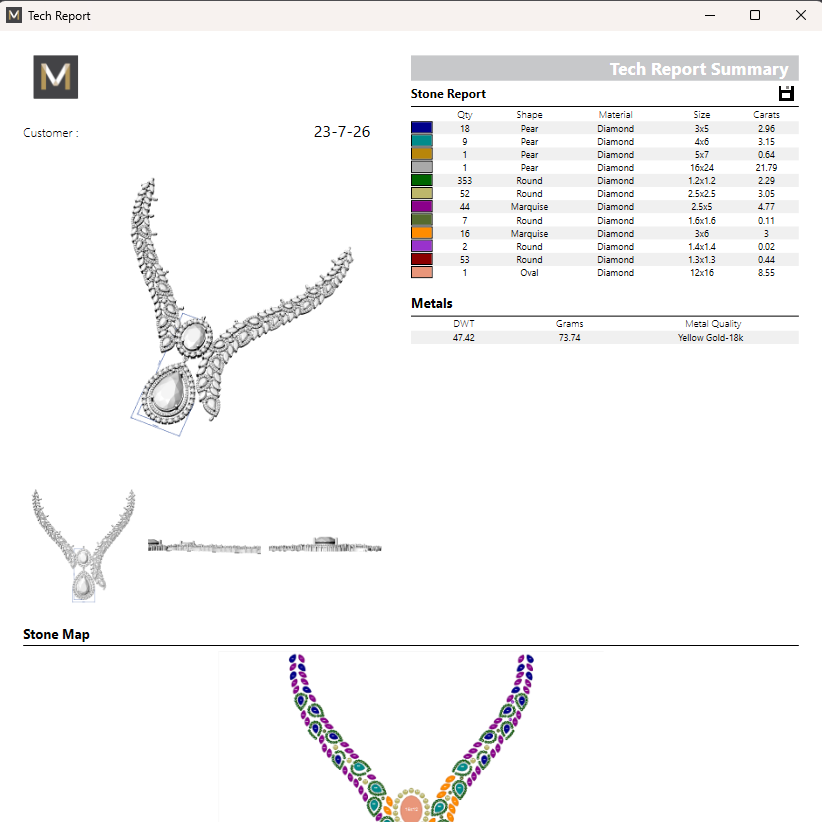Click the 21.79 carats value
Image resolution: width=822 pixels, height=822 pixels.
pos(766,168)
